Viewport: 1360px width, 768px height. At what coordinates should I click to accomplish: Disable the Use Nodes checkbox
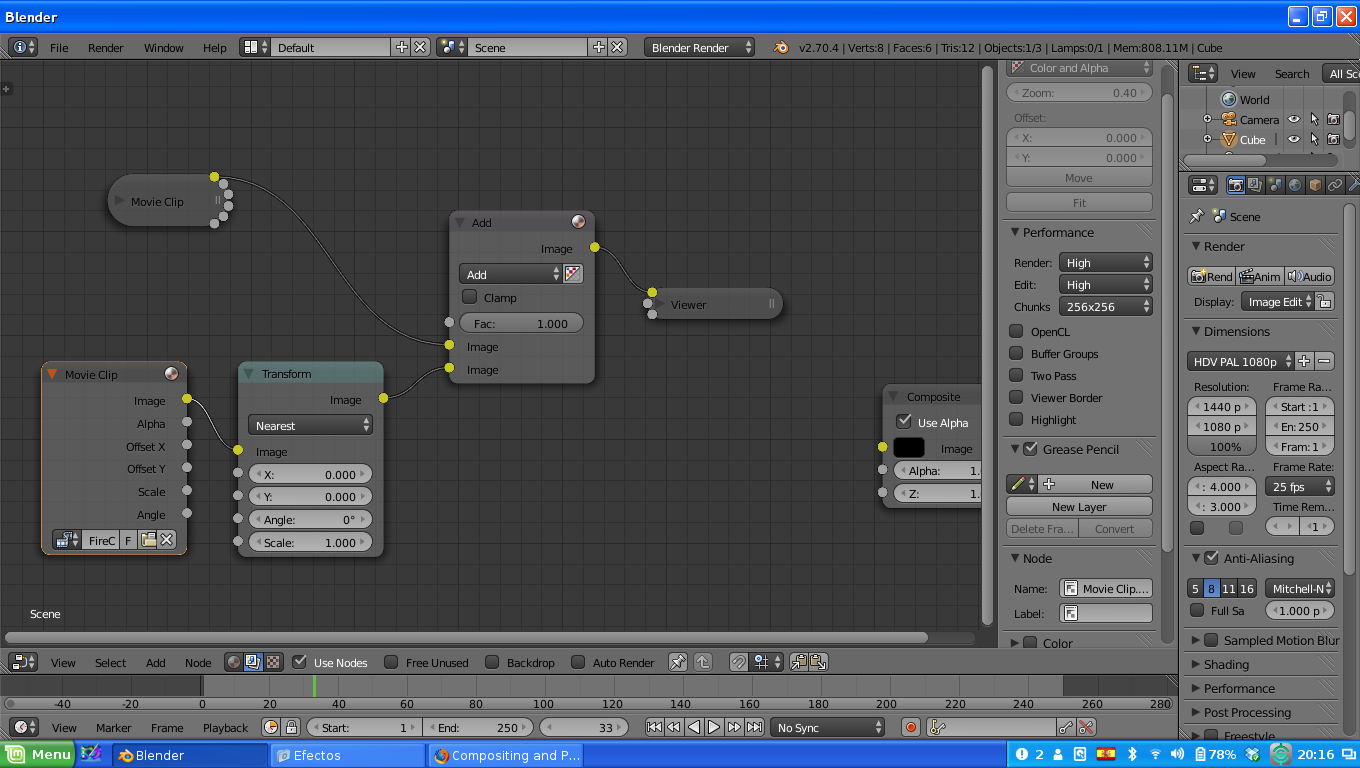click(x=300, y=662)
